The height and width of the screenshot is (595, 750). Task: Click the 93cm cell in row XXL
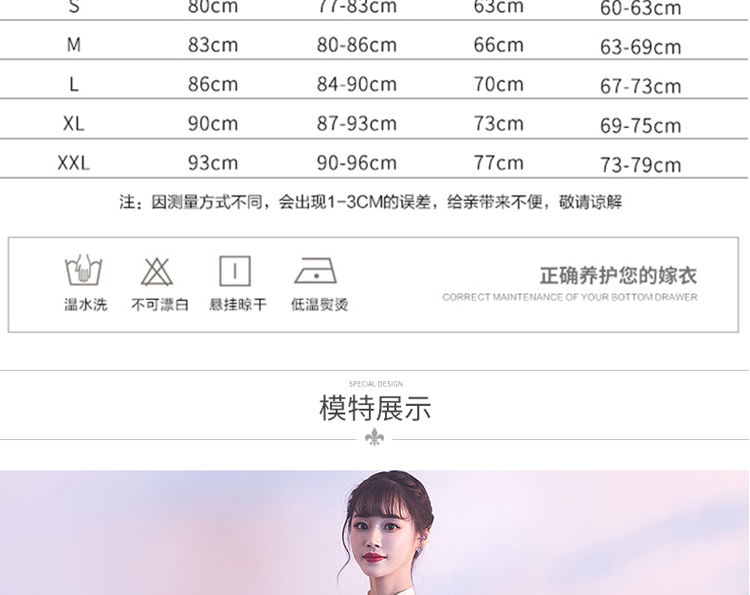(x=213, y=163)
